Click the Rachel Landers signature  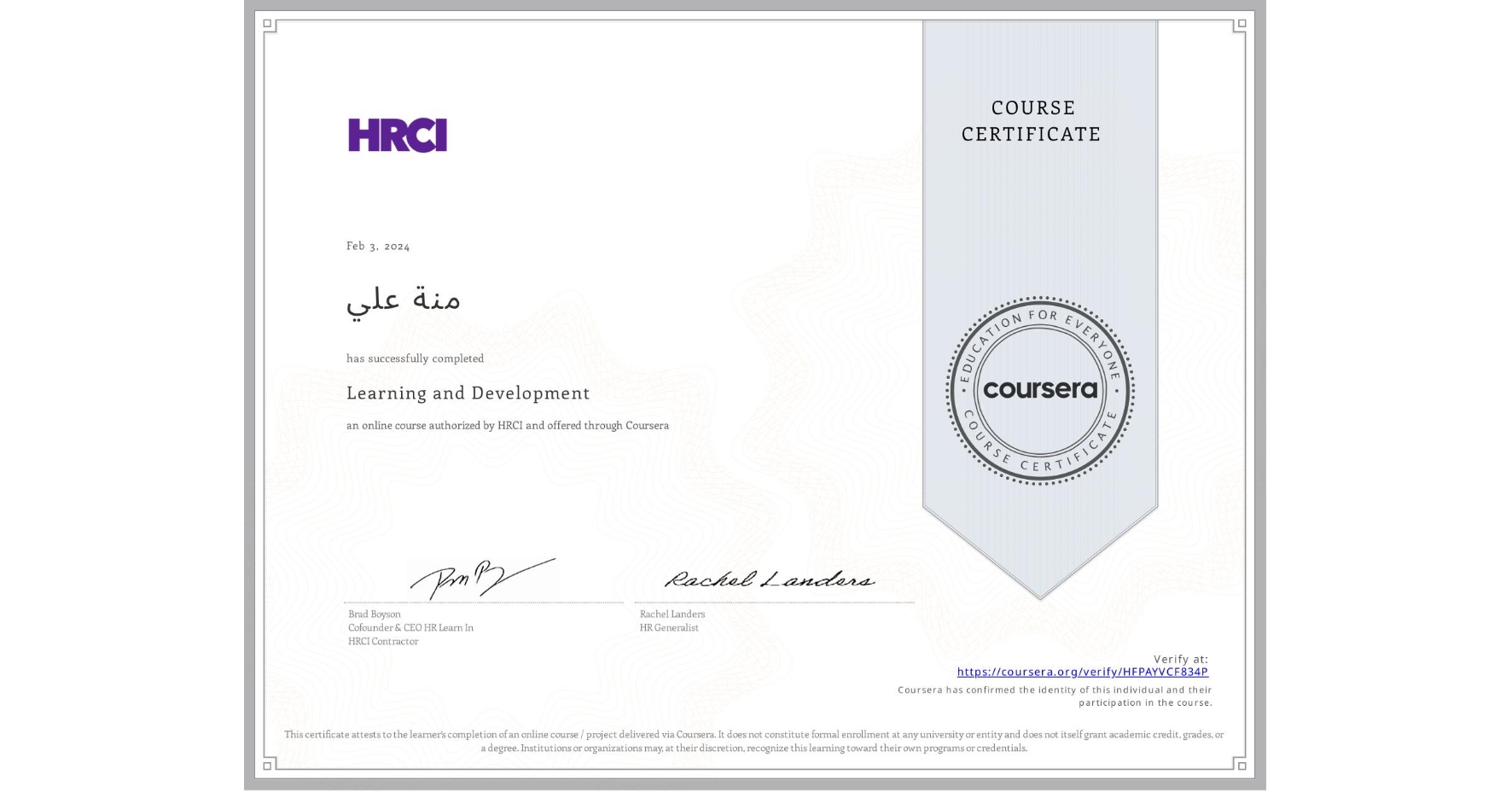(x=770, y=580)
